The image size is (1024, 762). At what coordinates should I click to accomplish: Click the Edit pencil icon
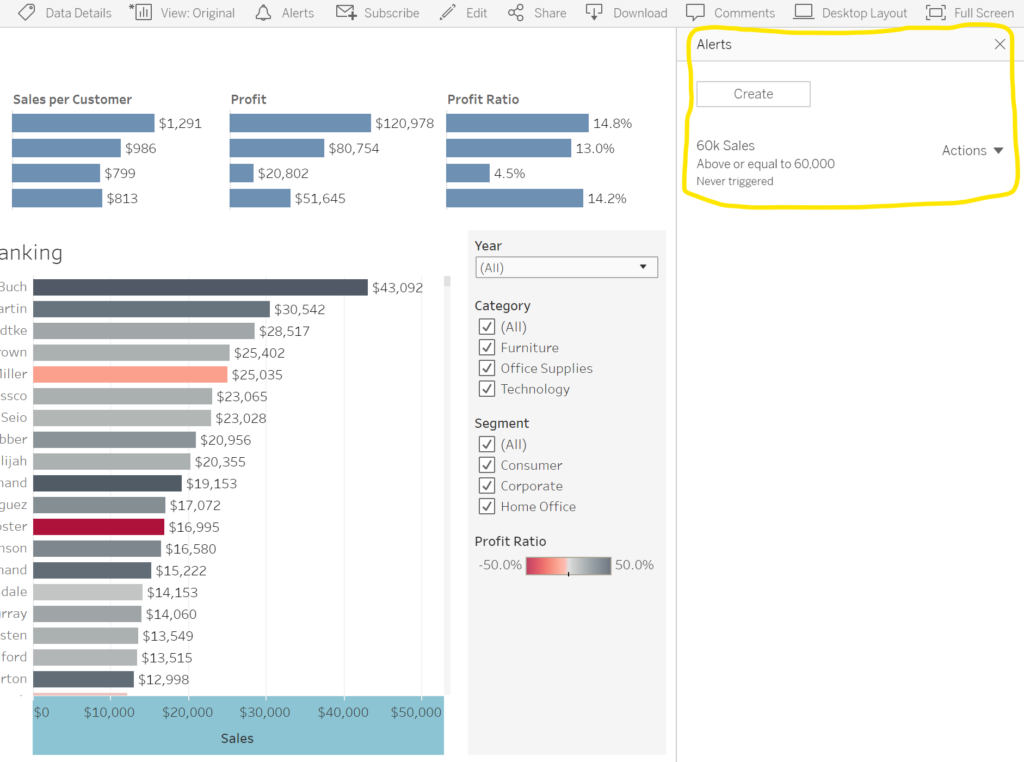[448, 13]
